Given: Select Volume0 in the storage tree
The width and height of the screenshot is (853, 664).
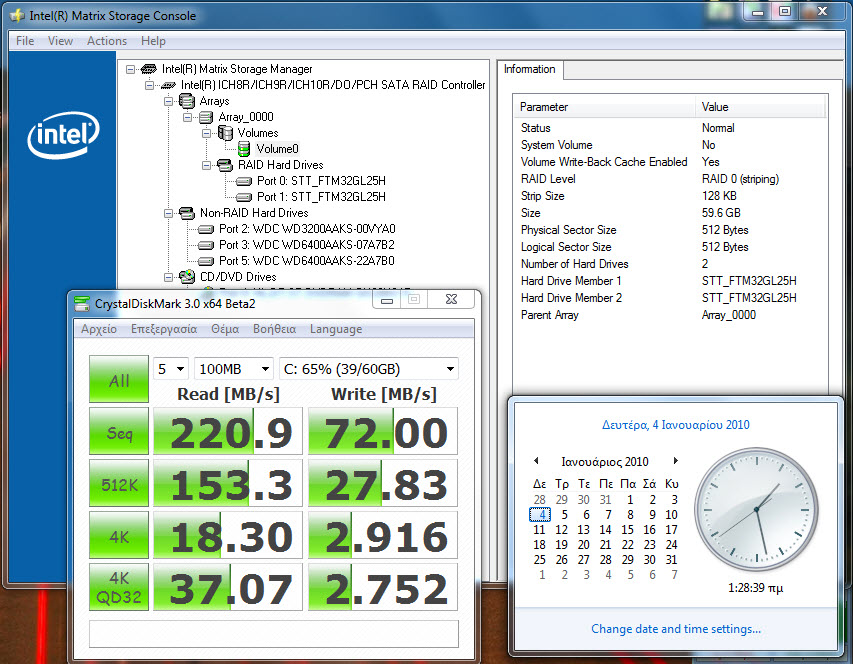Looking at the screenshot, I should 277,149.
